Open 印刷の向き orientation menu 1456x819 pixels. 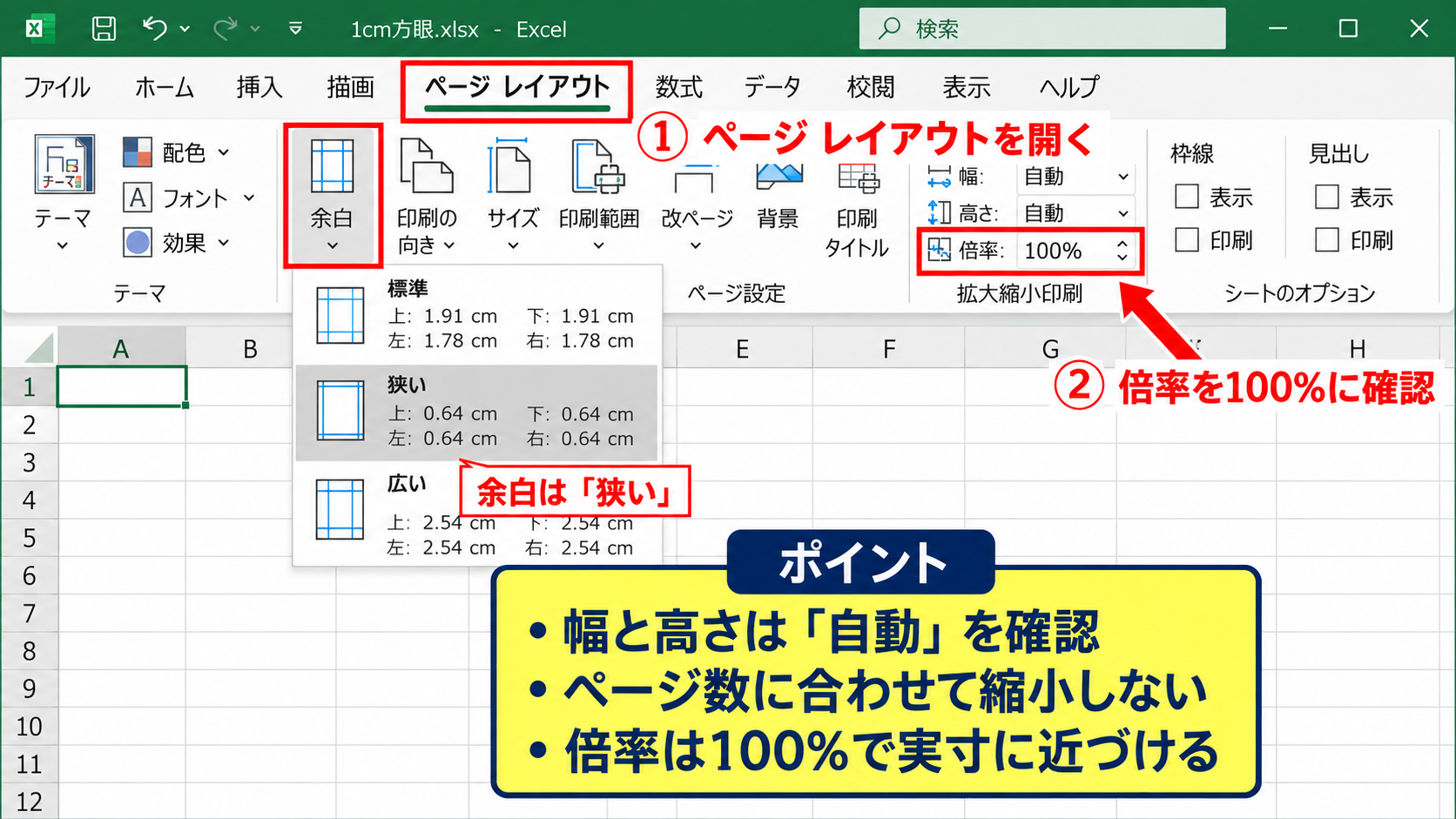point(427,195)
